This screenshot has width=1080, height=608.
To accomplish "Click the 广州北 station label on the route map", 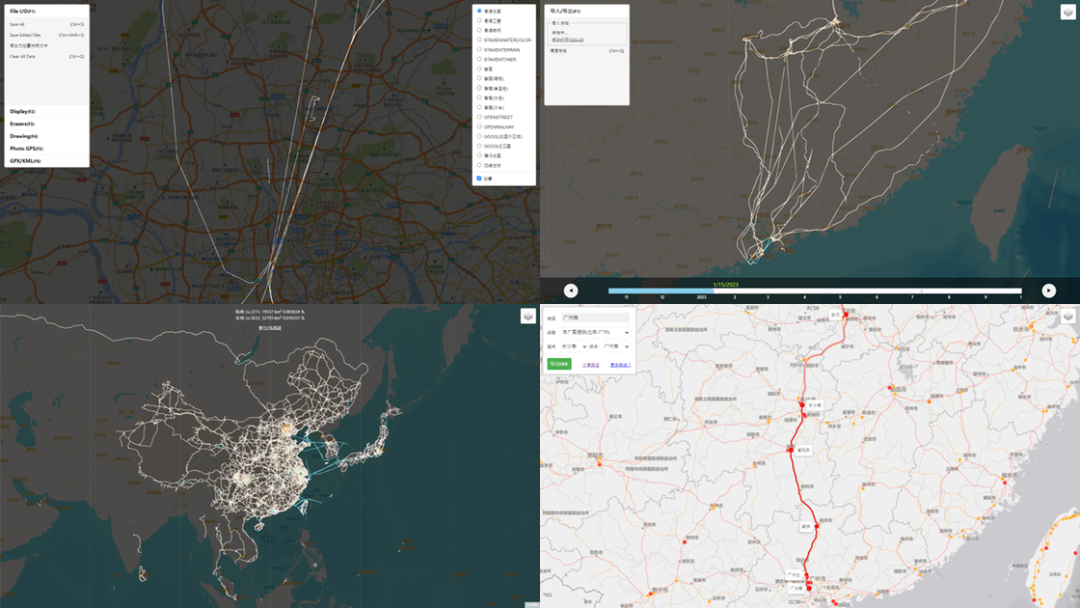I will [793, 575].
